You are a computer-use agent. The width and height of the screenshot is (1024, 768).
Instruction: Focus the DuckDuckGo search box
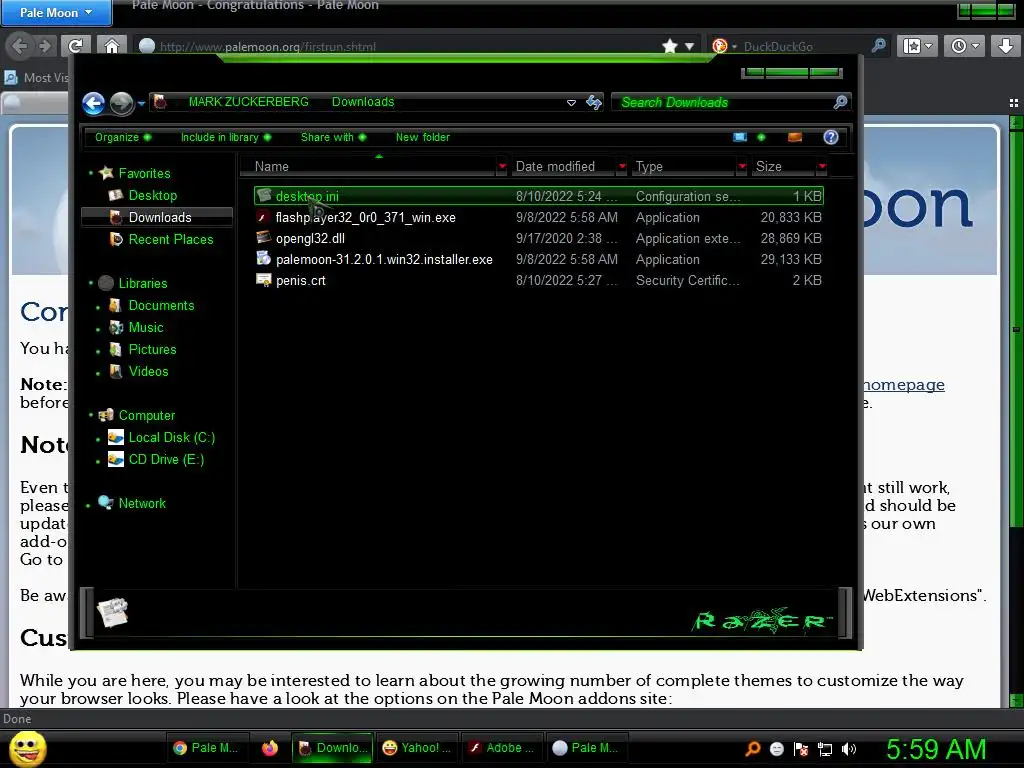(x=805, y=46)
